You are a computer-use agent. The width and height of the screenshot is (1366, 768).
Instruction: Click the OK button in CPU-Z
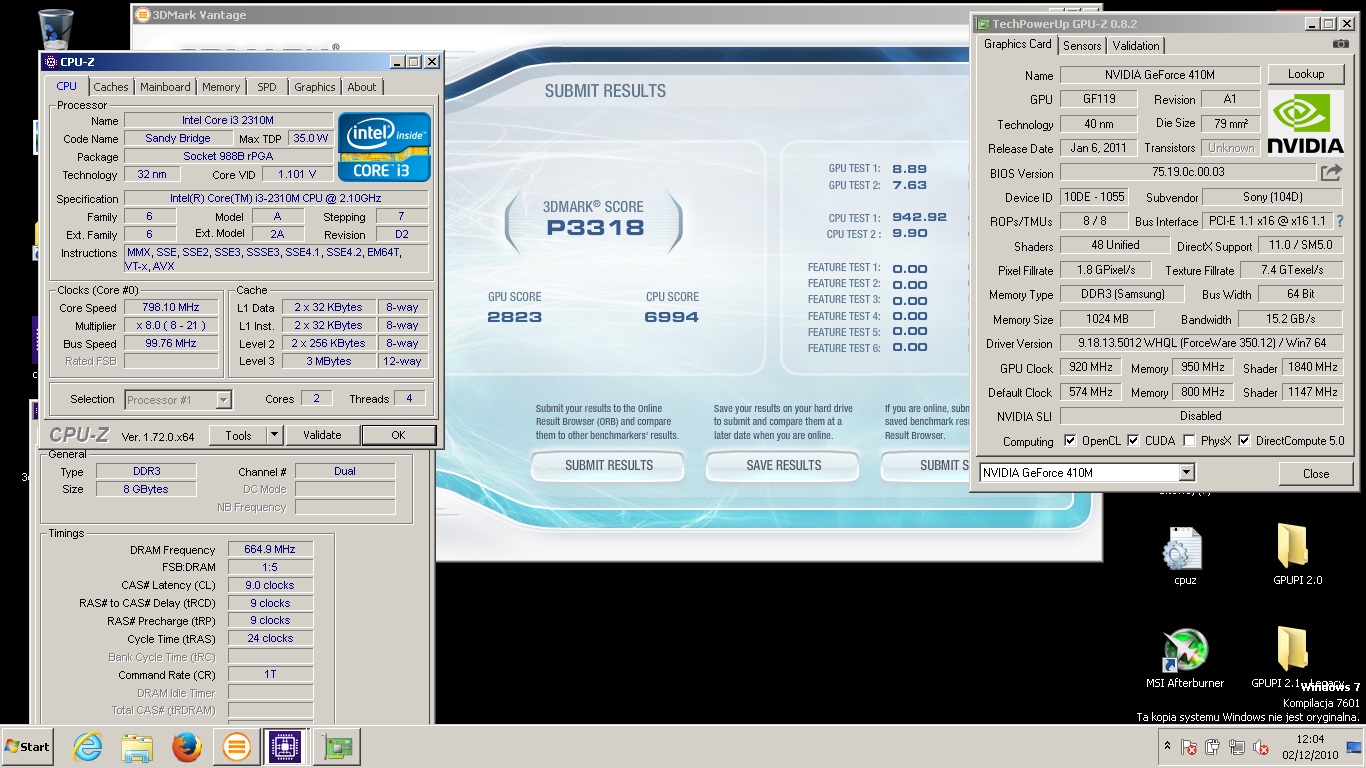coord(398,435)
